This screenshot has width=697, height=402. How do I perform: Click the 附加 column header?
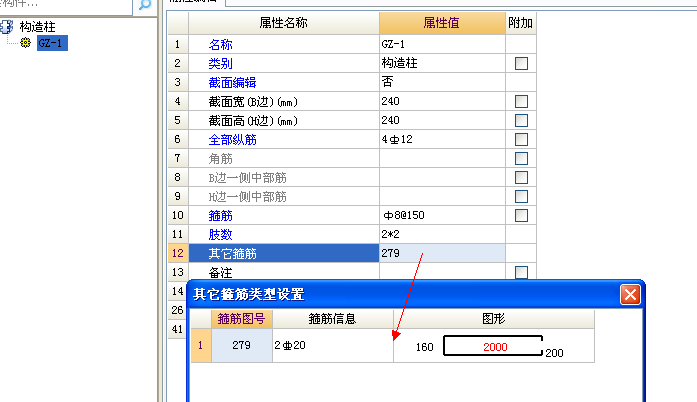click(521, 23)
